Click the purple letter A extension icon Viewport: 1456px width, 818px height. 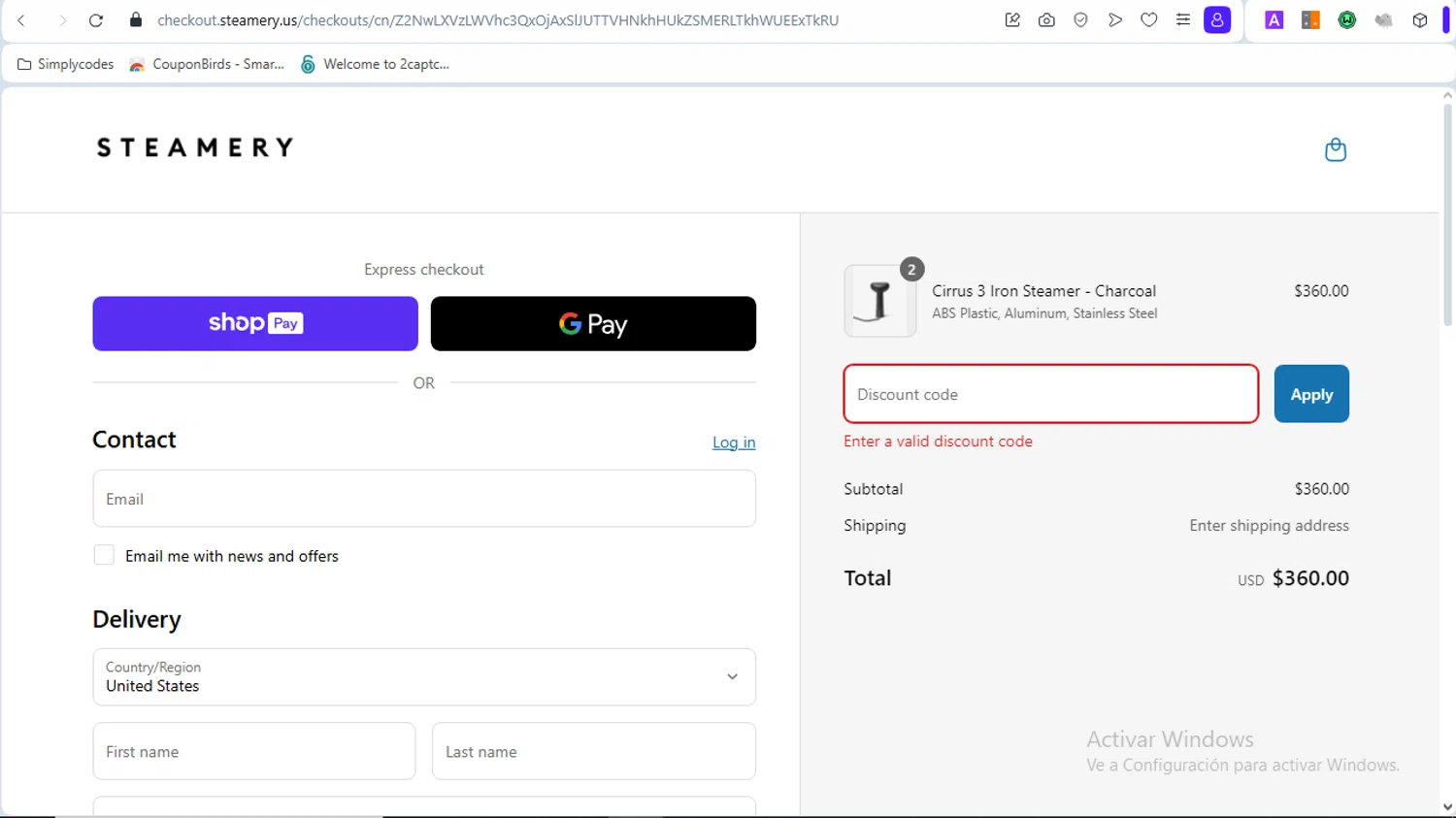1274,19
